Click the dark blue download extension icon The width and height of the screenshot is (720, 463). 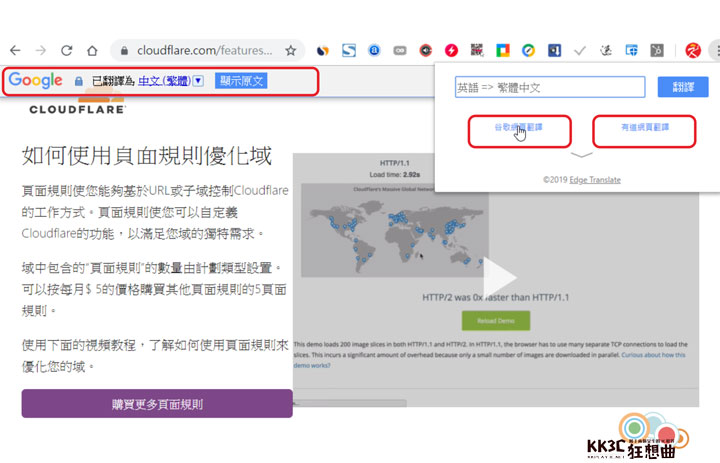554,51
